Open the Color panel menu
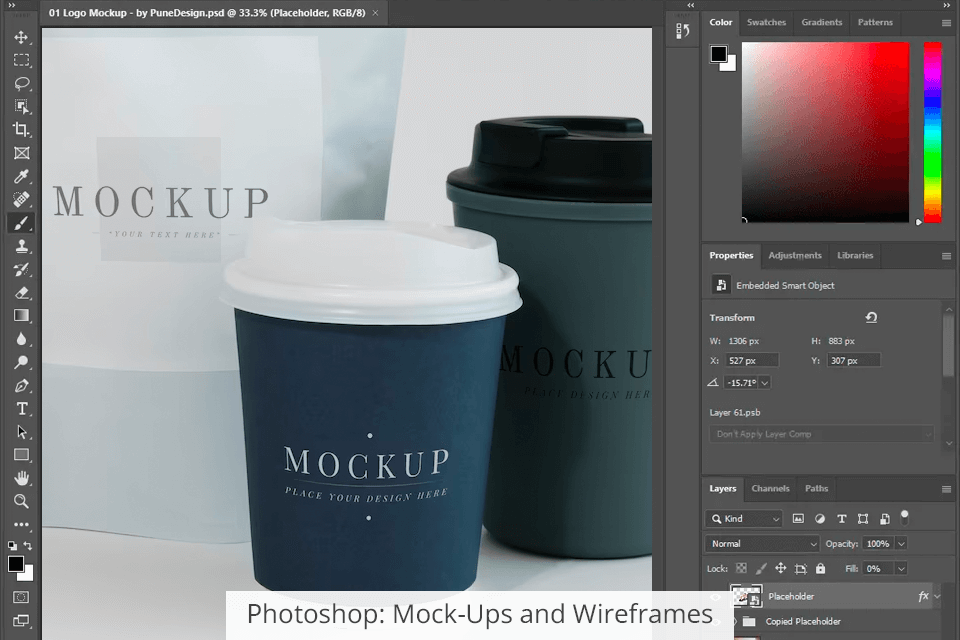This screenshot has width=960, height=640. [x=947, y=23]
